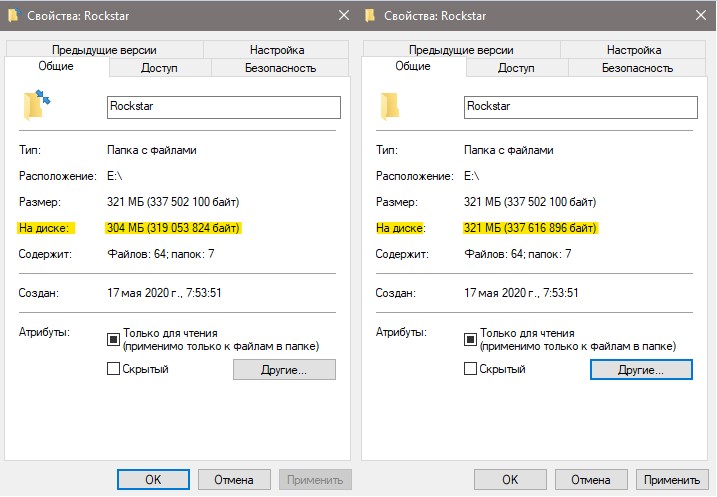
Task: Open Предыдущие версии tab in left window
Action: point(104,50)
